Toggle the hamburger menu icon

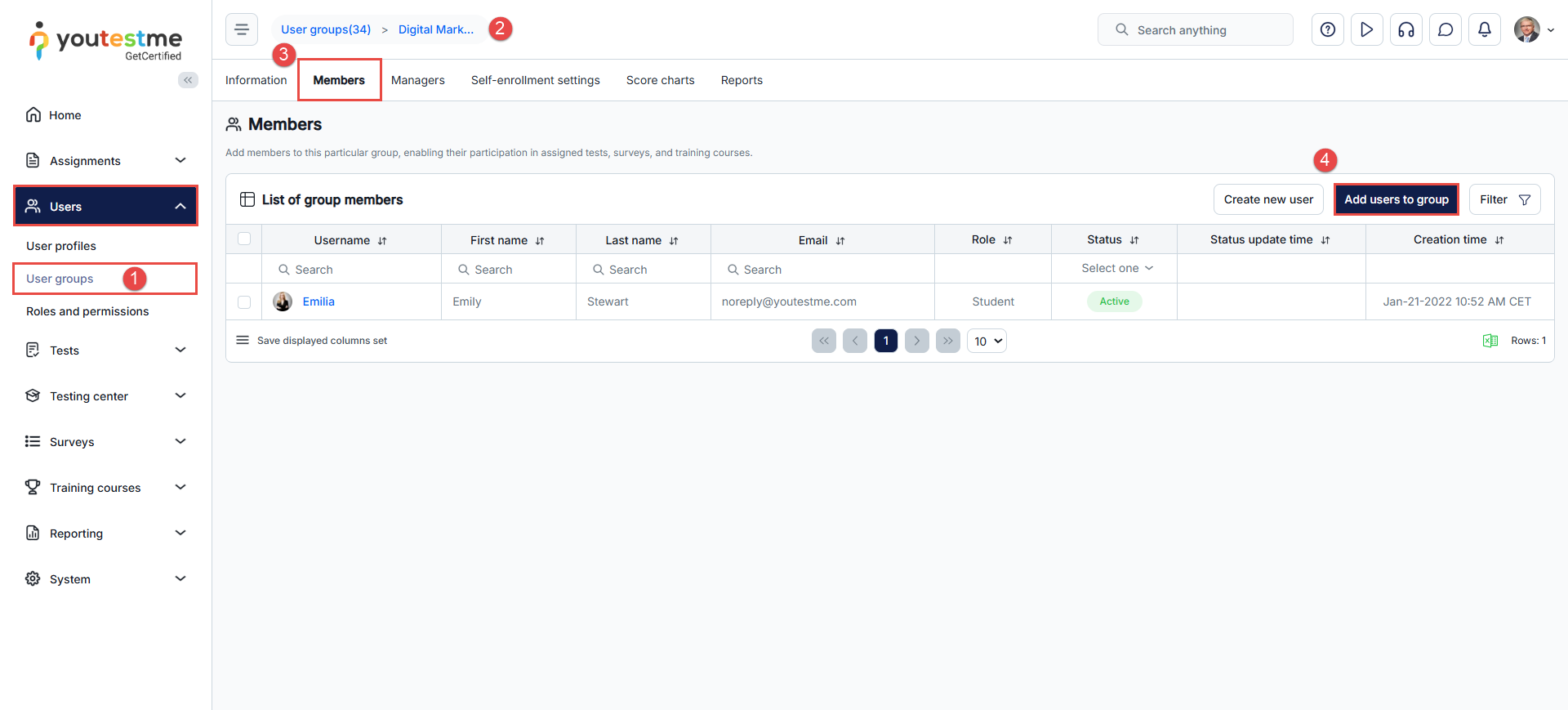click(242, 30)
